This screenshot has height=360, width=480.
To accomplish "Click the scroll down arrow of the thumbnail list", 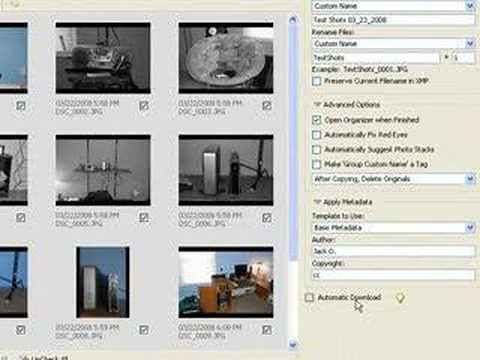I will 293,344.
